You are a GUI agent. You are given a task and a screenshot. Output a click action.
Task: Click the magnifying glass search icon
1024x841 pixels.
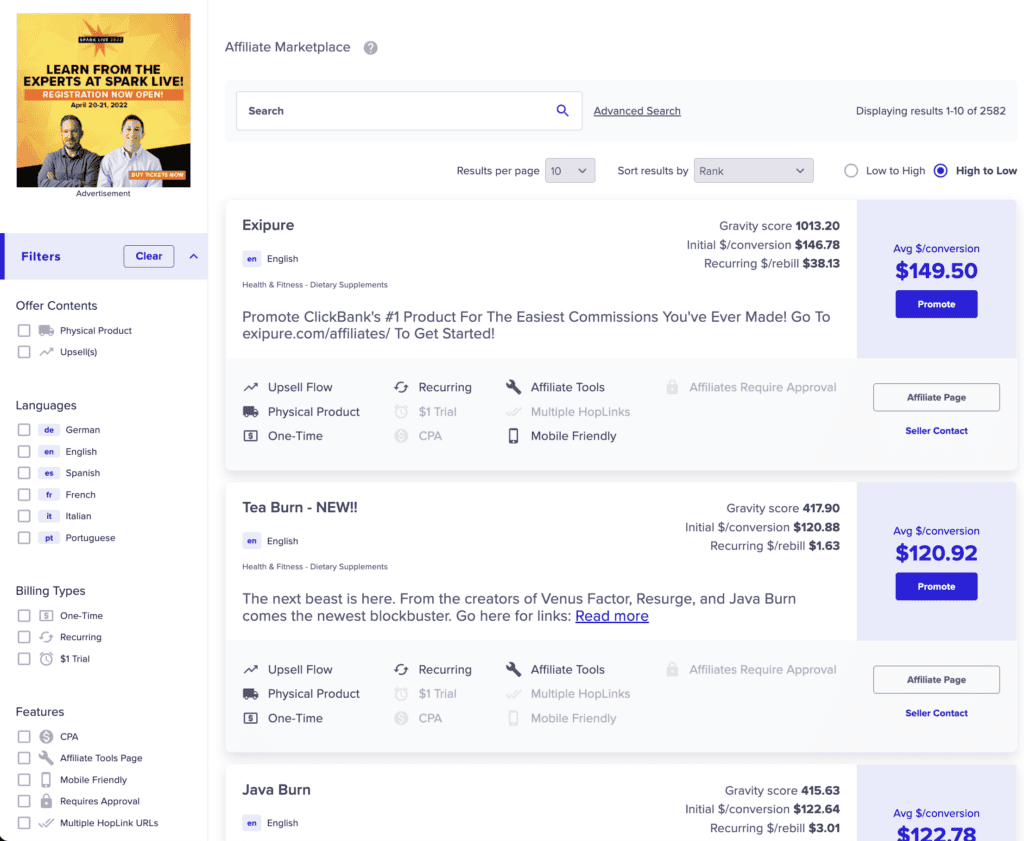[562, 110]
